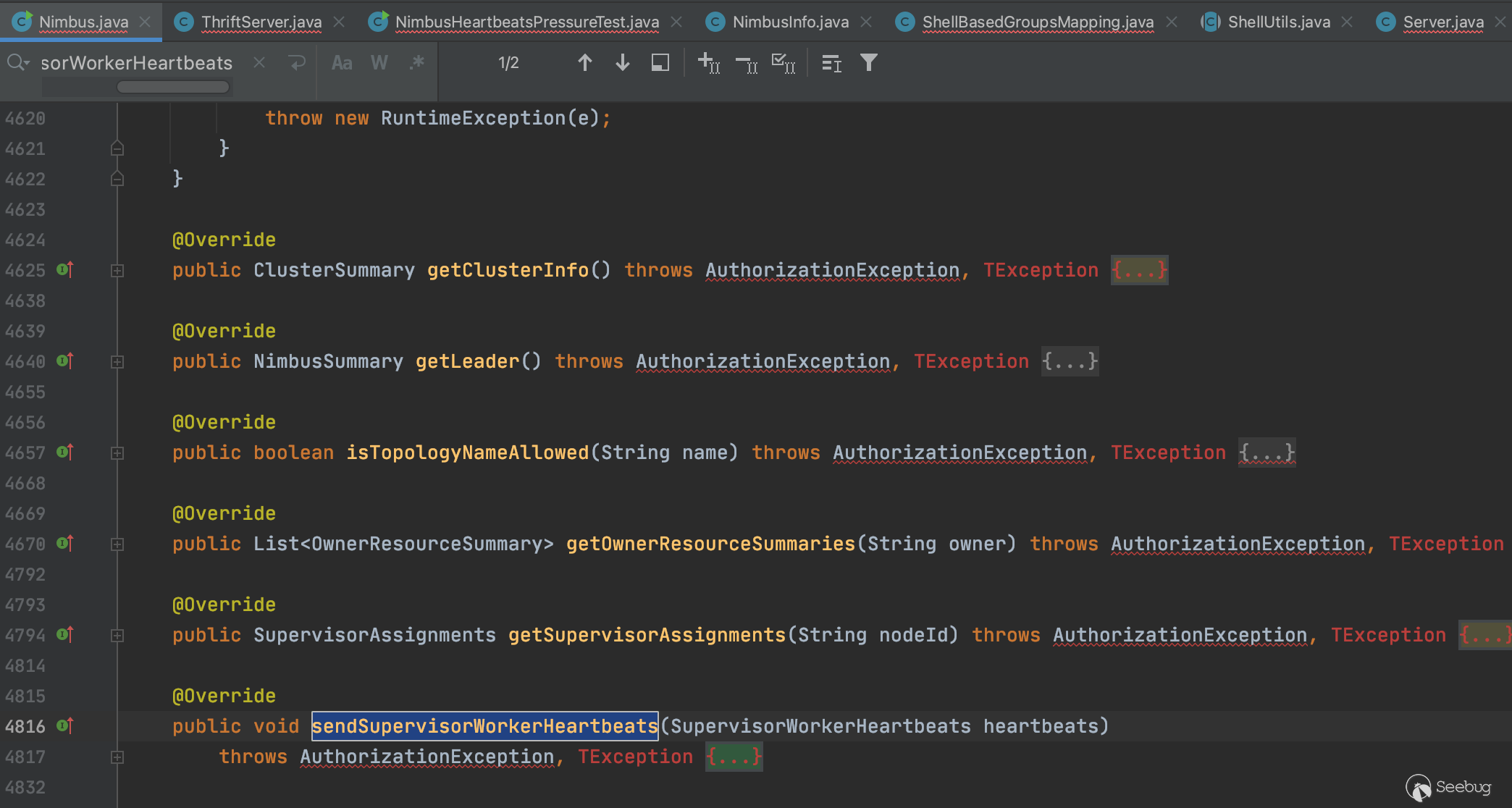Go to next search occurrence arrow
Image resolution: width=1512 pixels, height=808 pixels.
click(622, 63)
